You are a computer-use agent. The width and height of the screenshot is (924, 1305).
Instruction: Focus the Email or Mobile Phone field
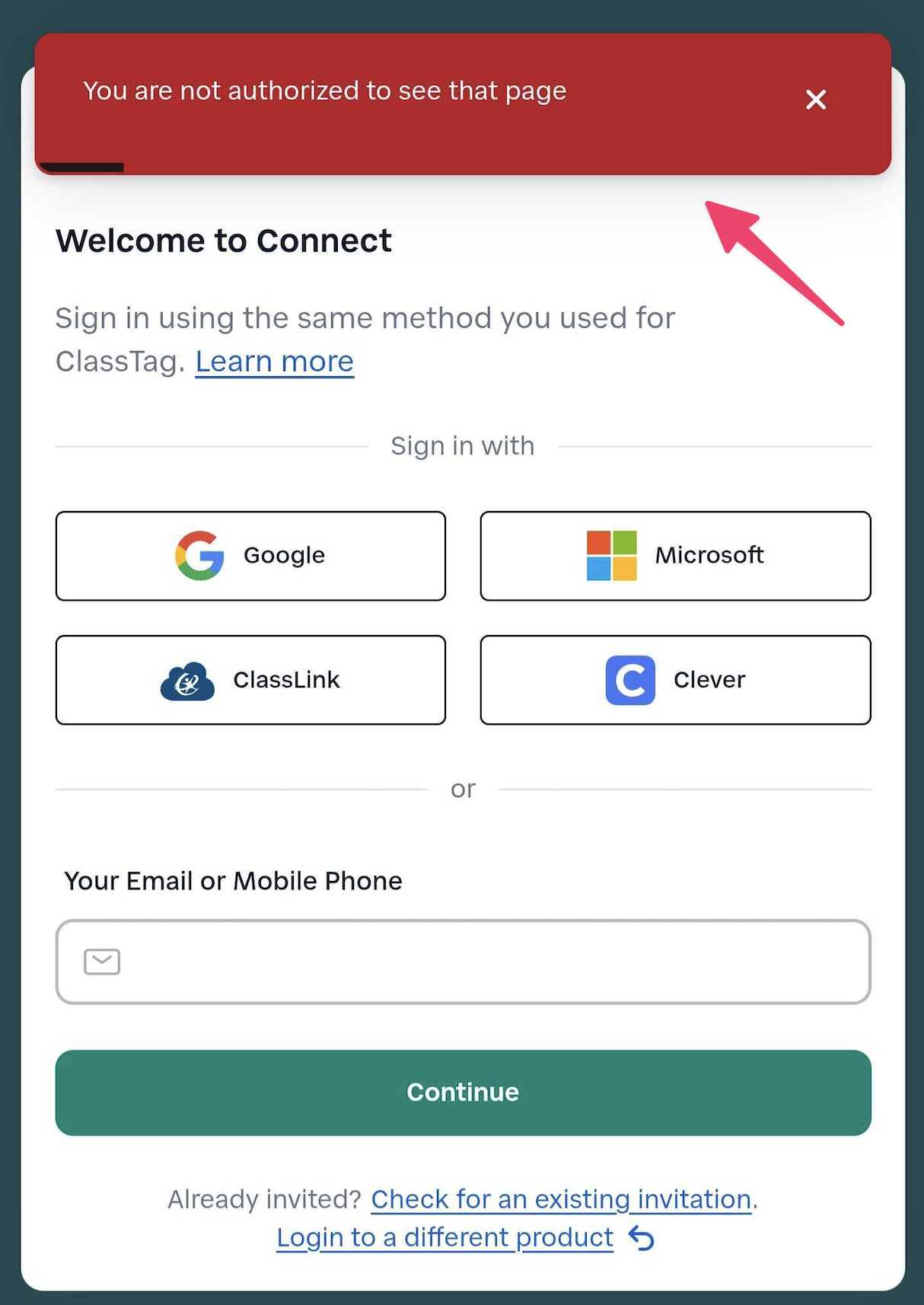(x=463, y=962)
